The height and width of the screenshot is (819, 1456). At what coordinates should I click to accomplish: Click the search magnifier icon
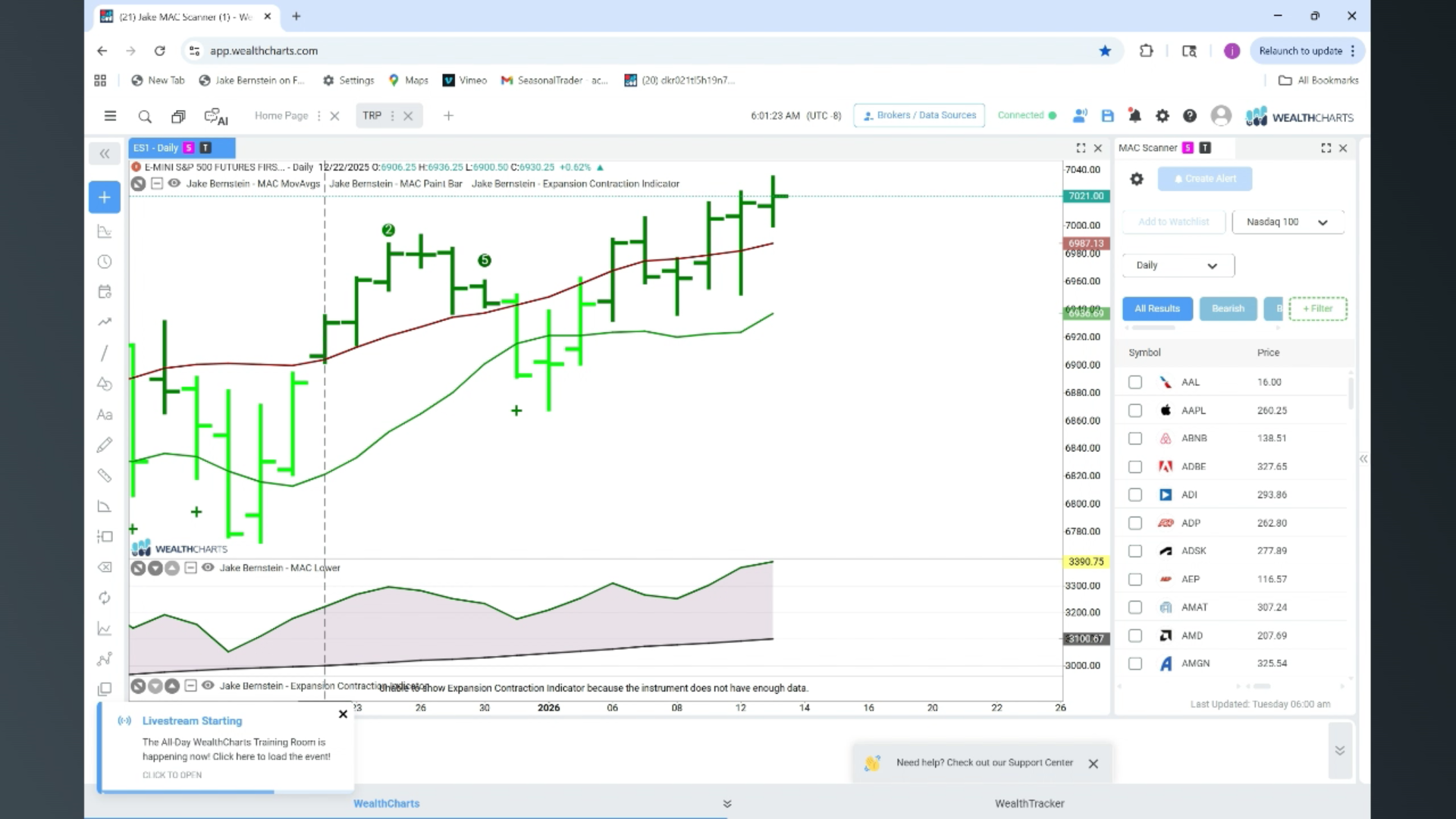(145, 116)
